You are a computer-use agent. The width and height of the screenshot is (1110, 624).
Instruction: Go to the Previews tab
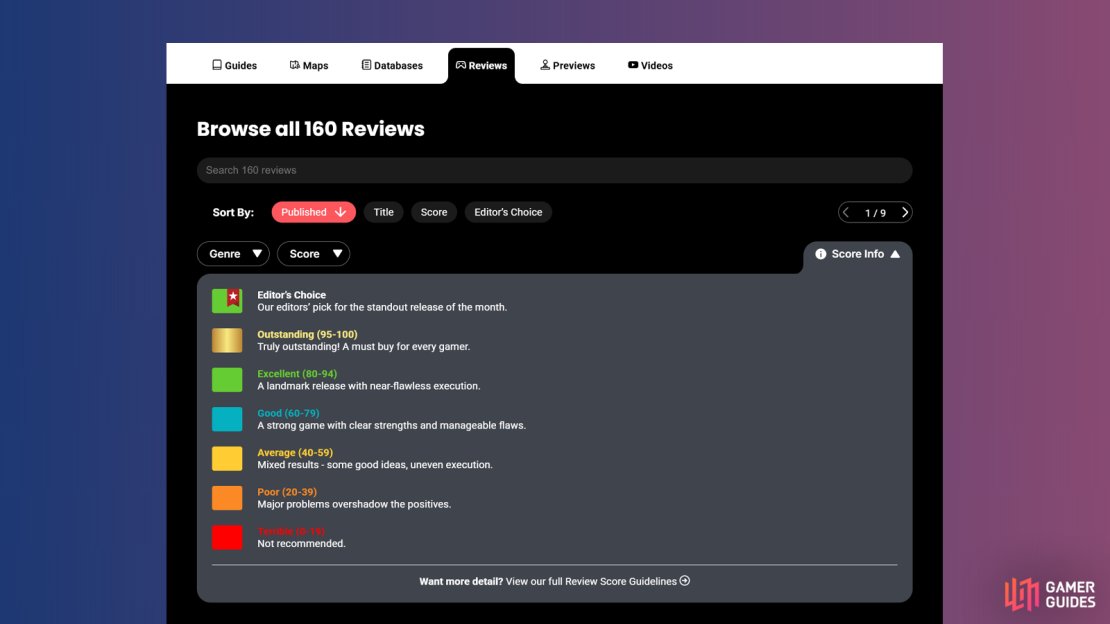point(567,65)
